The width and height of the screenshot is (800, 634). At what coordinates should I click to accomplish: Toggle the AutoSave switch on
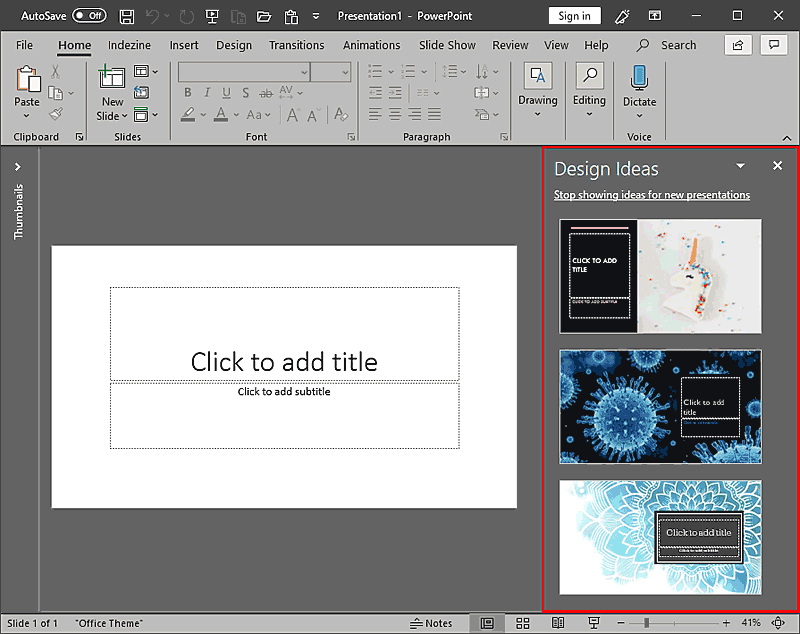tap(88, 15)
